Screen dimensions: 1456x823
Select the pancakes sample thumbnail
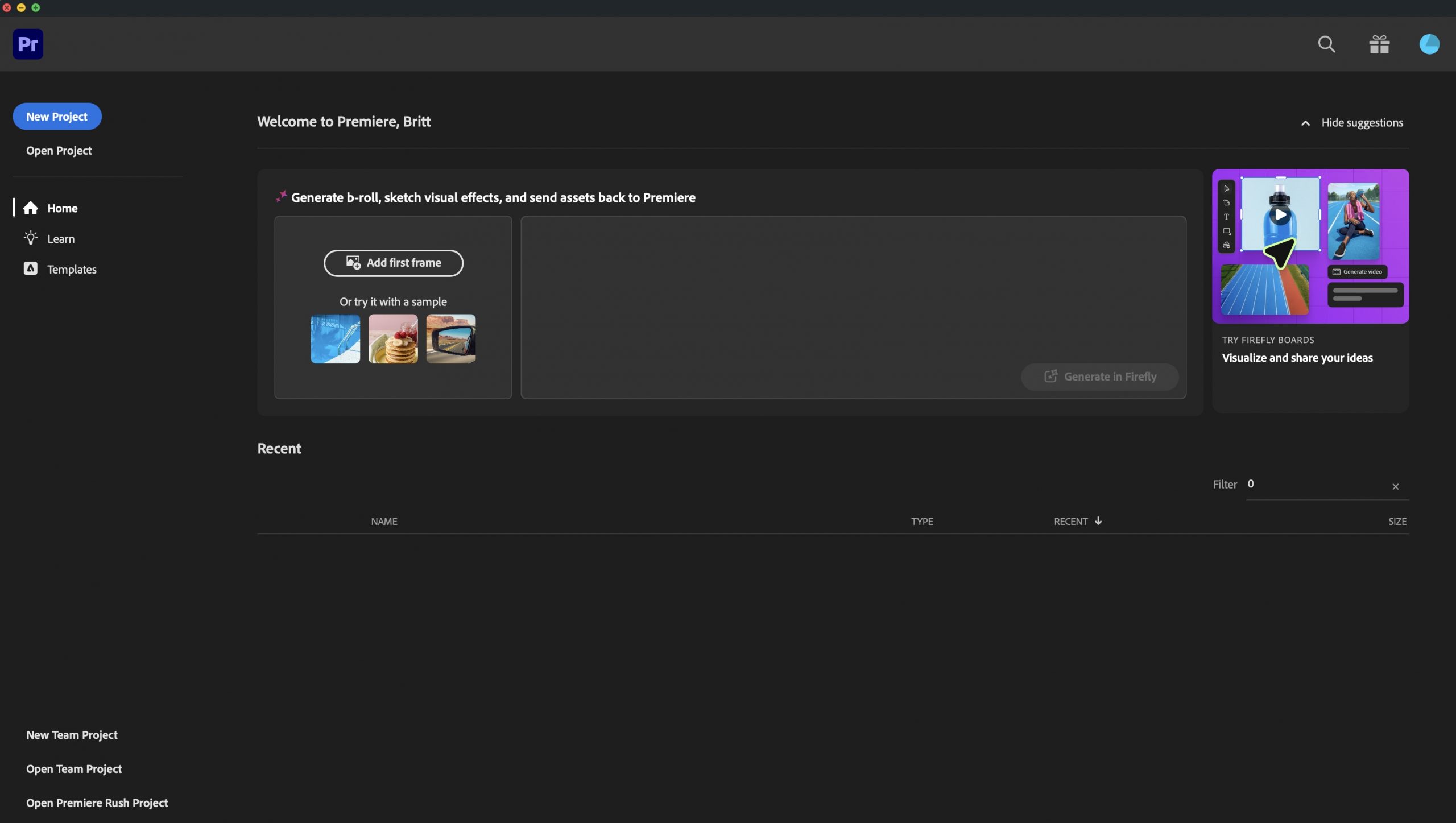click(x=393, y=339)
